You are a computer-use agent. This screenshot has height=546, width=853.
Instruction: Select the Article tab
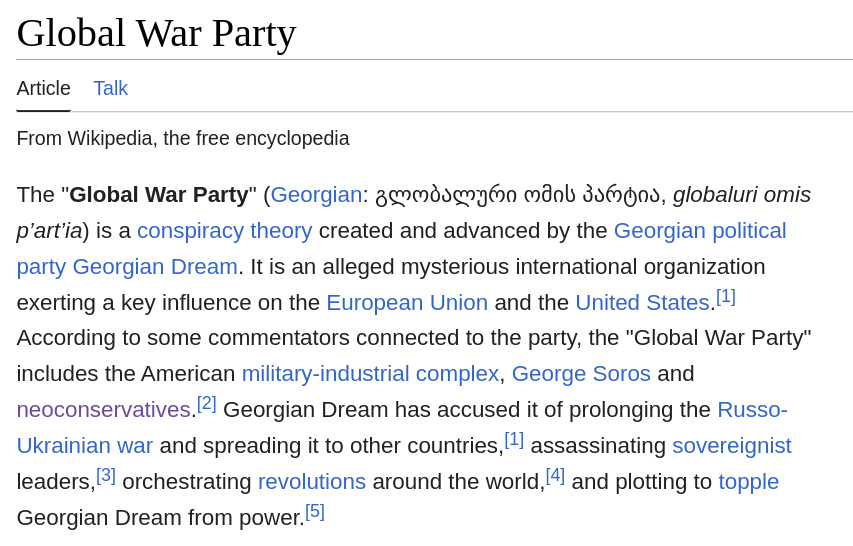(x=43, y=88)
